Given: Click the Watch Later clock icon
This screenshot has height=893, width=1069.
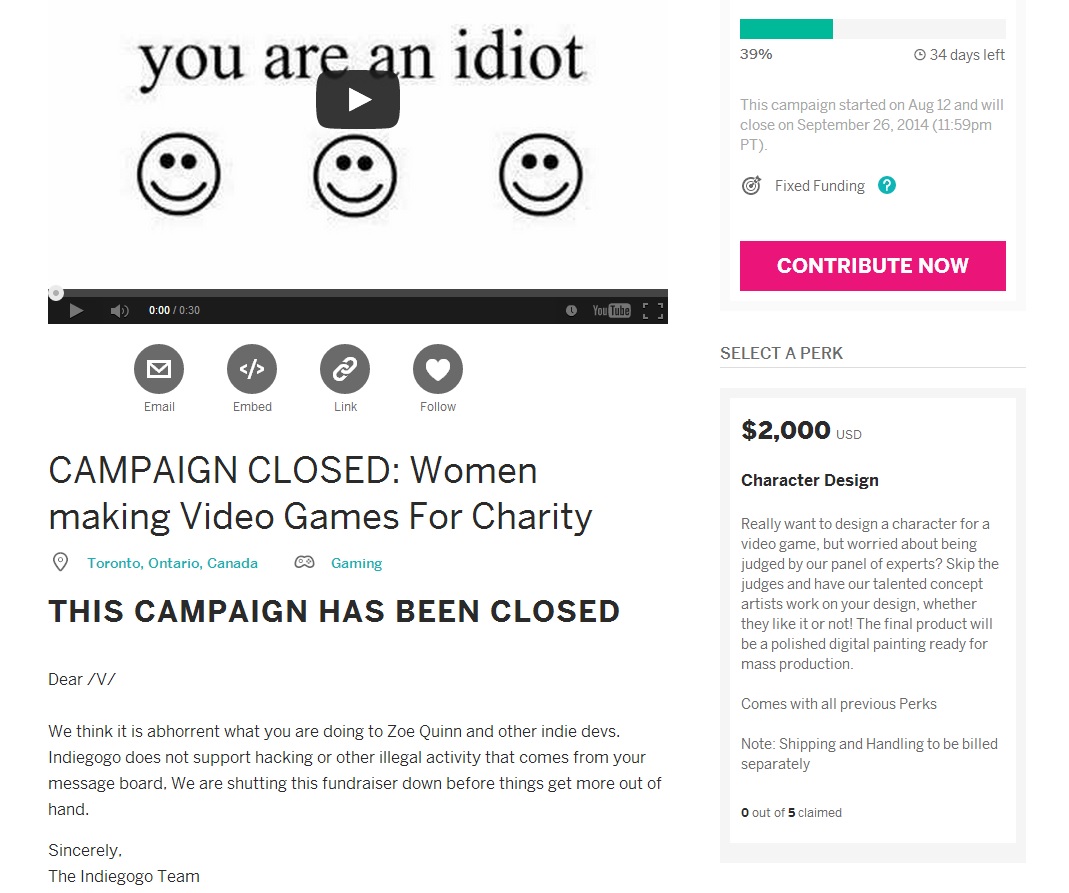Looking at the screenshot, I should (x=571, y=311).
